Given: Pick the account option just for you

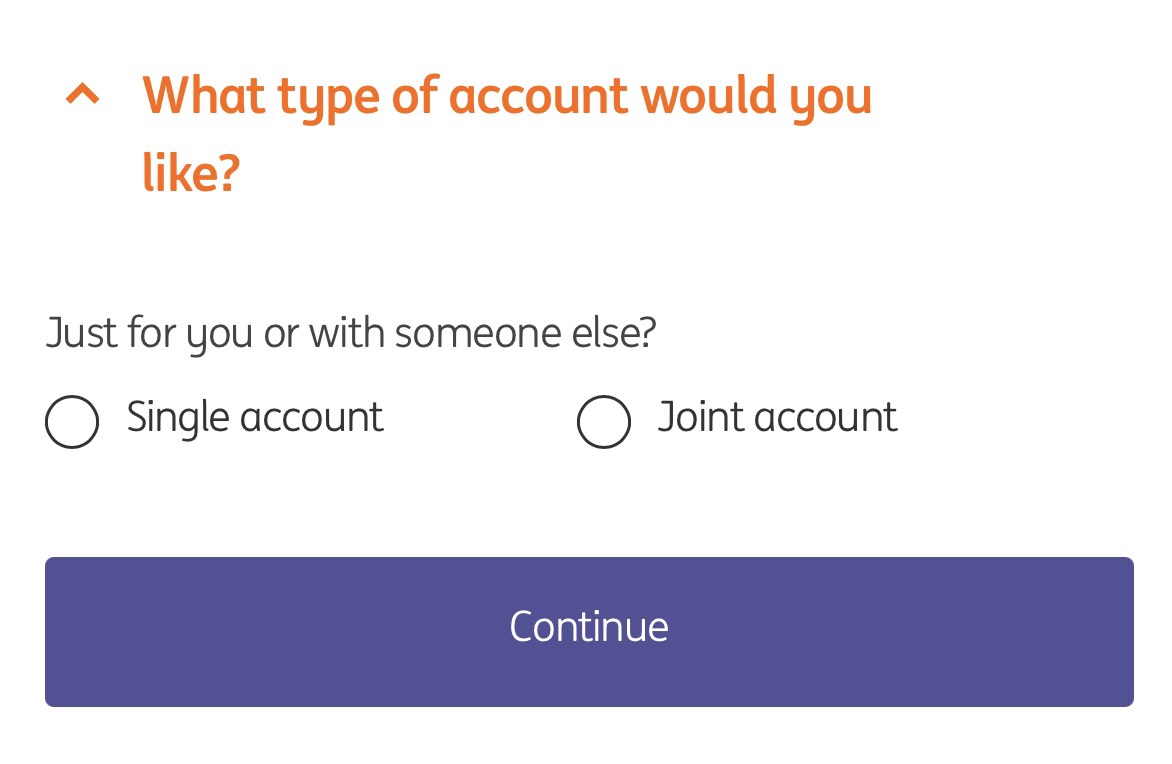Looking at the screenshot, I should (72, 421).
